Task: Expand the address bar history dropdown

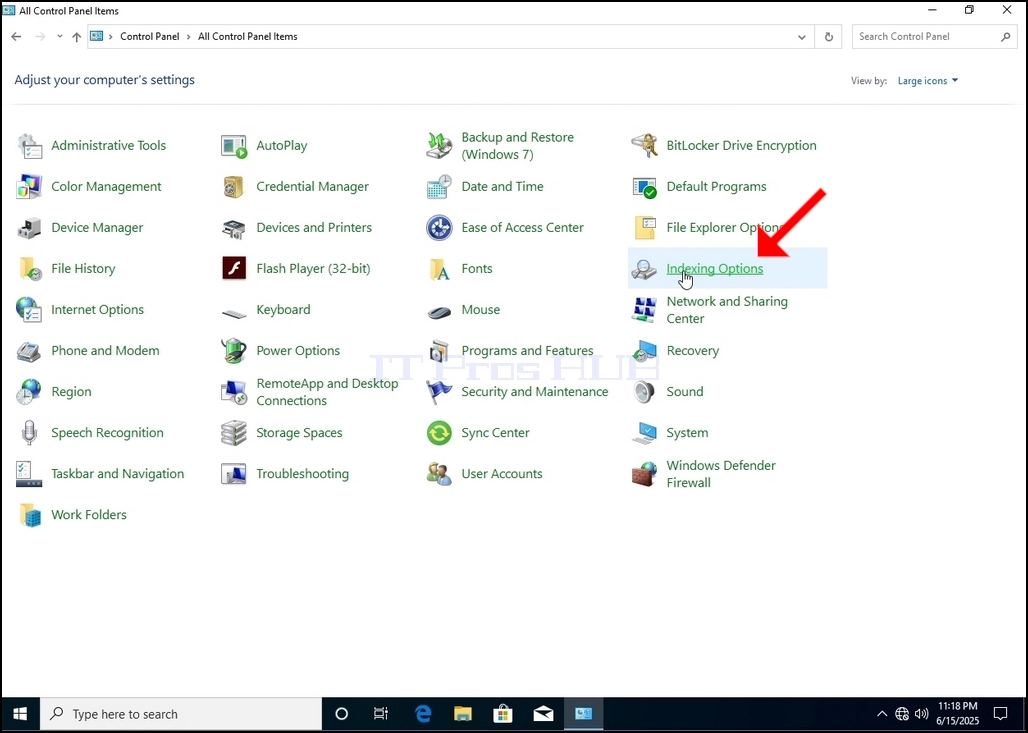Action: (x=802, y=37)
